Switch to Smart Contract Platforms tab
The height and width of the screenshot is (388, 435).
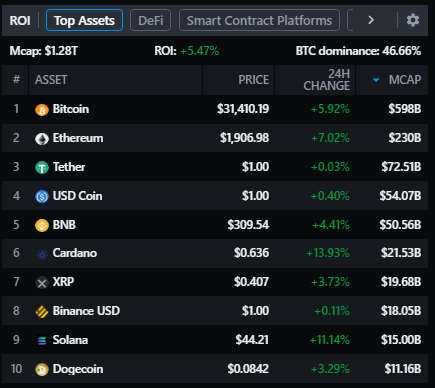coord(259,20)
